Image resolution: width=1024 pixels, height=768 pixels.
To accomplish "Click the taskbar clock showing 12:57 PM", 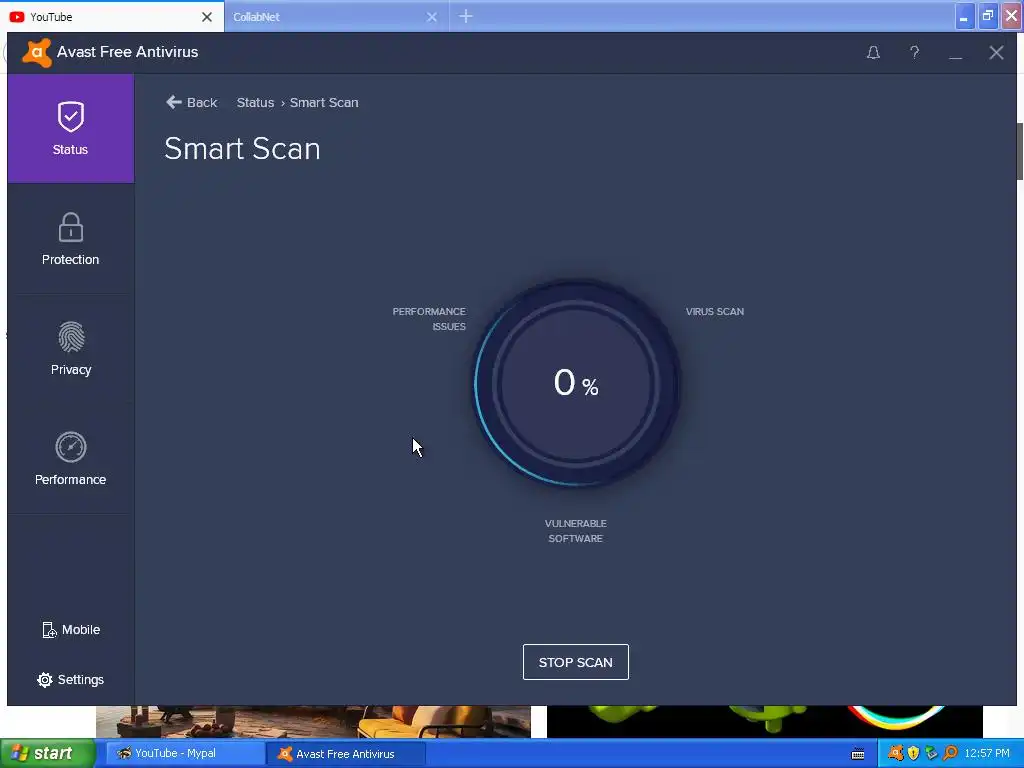I will pyautogui.click(x=987, y=754).
